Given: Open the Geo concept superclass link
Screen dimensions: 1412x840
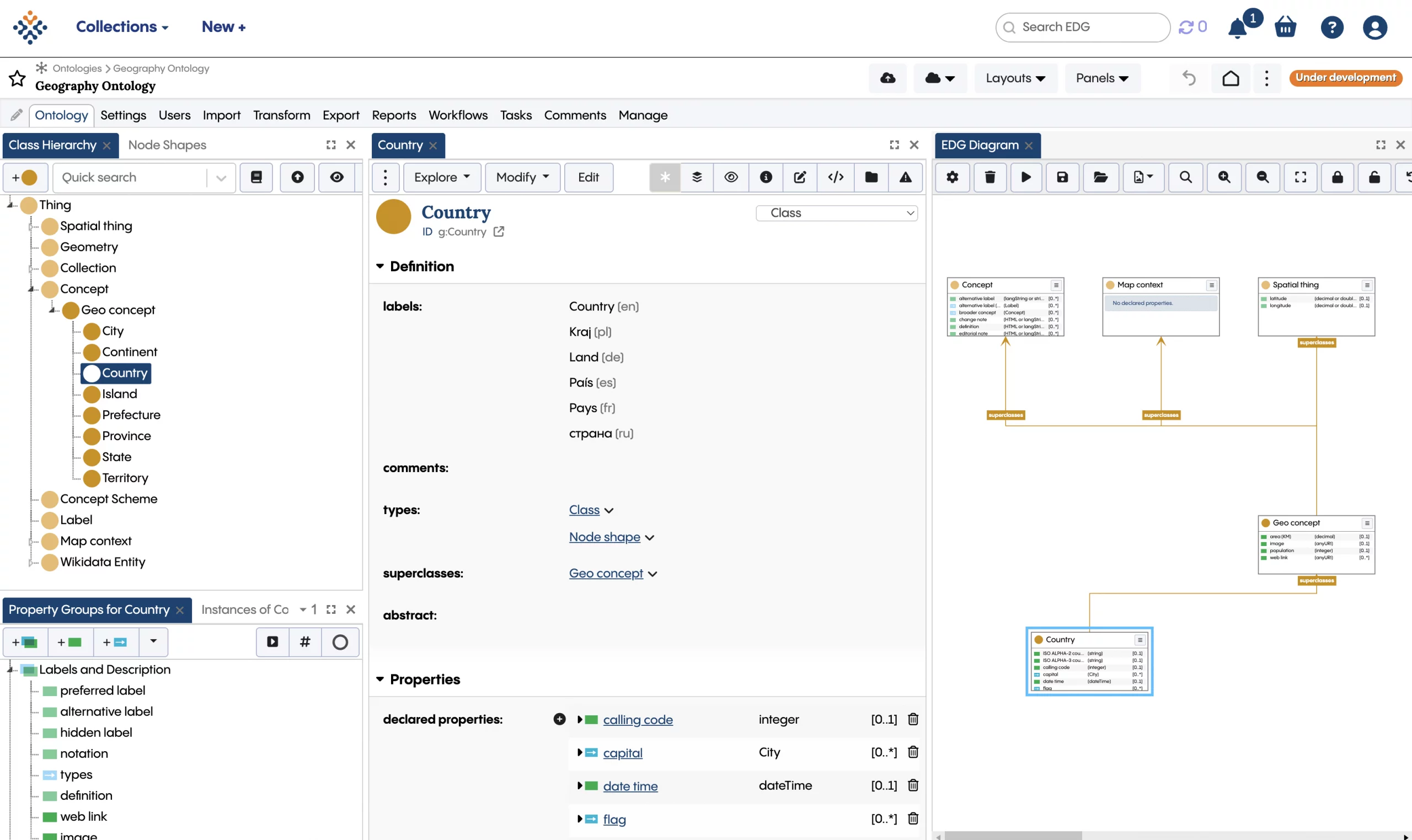Looking at the screenshot, I should (606, 574).
